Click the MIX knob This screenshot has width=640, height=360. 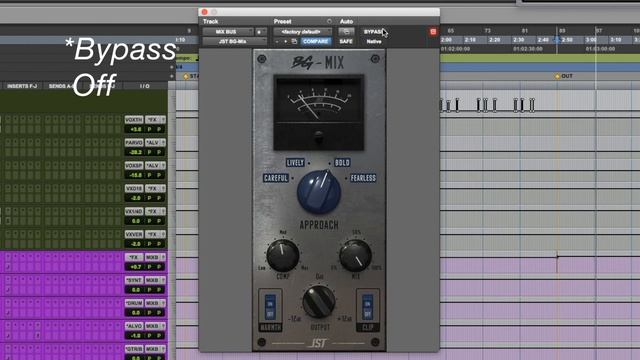(x=356, y=256)
